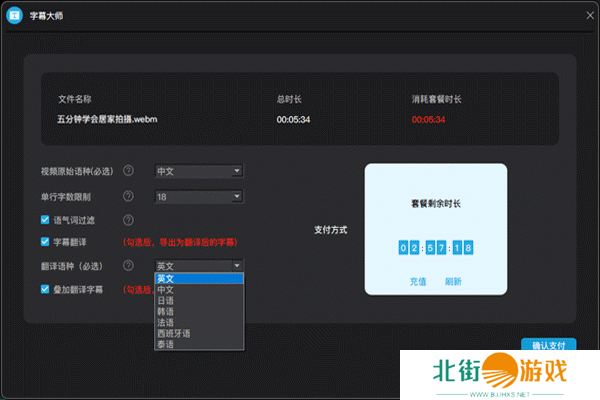
Task: Click help icon beside 视频原始语种
Action: tap(128, 171)
